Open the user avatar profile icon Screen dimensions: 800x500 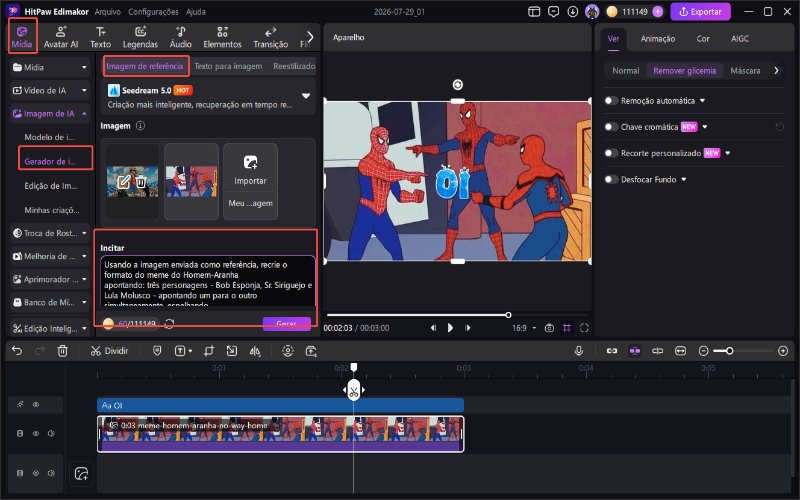tap(592, 12)
